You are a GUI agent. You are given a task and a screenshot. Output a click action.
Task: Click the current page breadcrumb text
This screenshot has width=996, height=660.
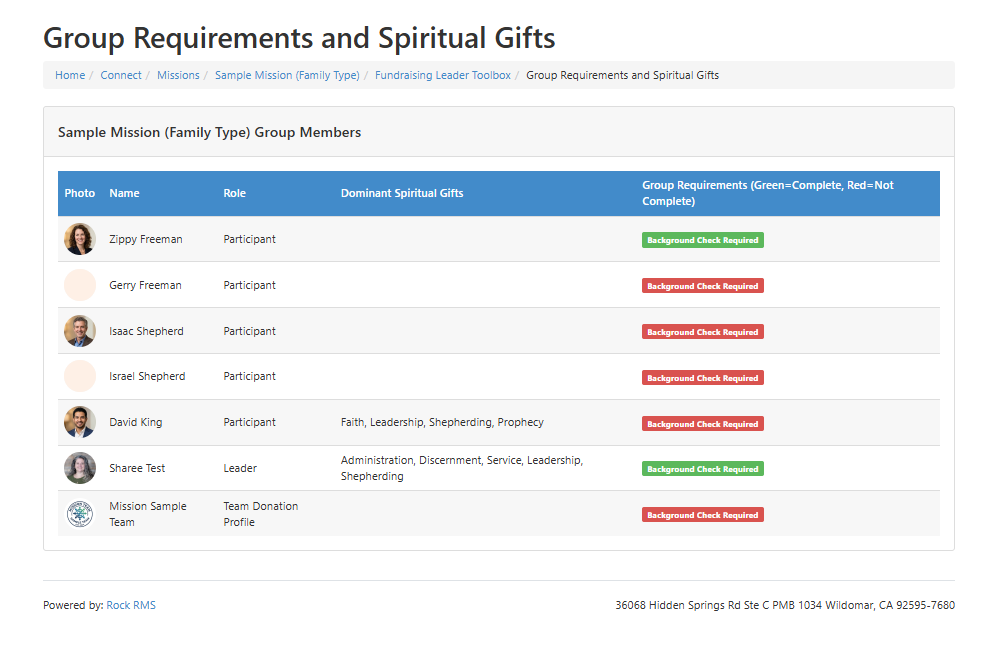pos(622,75)
